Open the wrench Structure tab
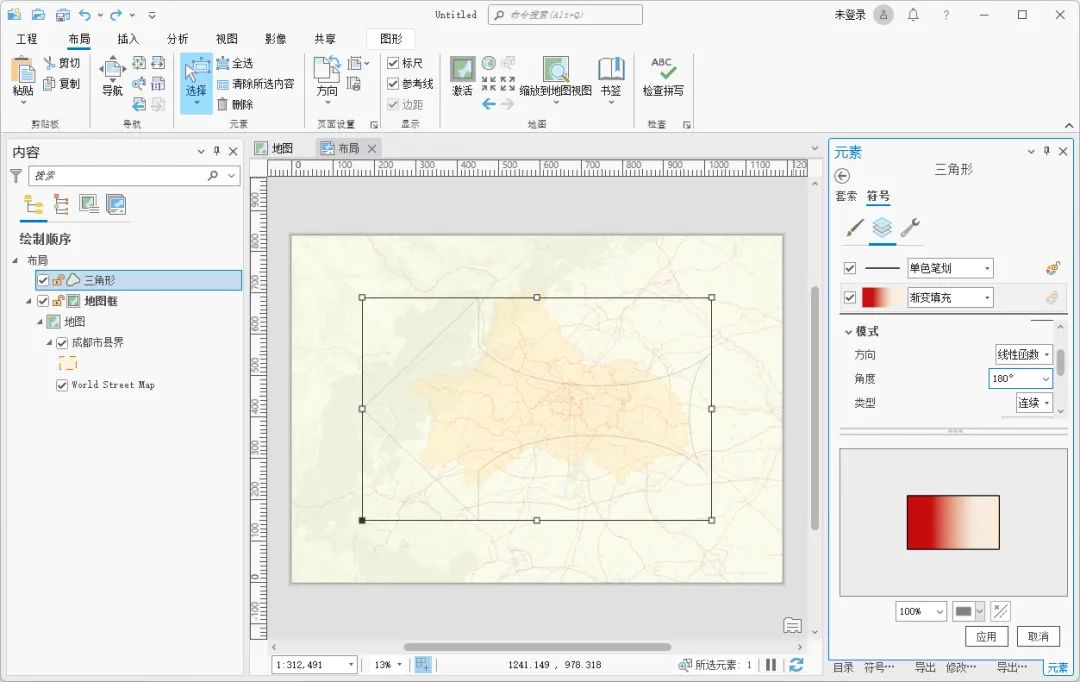The image size is (1080, 682). pos(910,227)
